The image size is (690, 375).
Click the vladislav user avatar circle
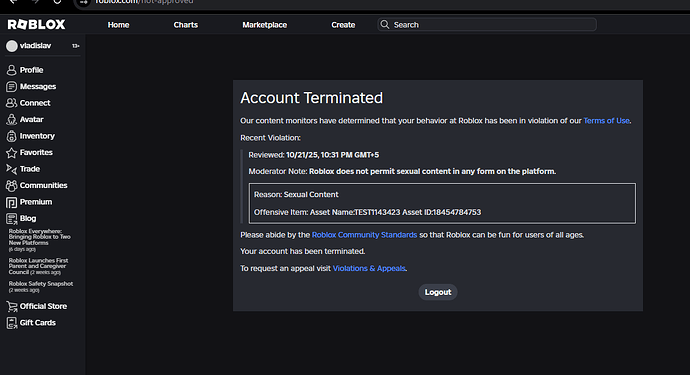[12, 46]
